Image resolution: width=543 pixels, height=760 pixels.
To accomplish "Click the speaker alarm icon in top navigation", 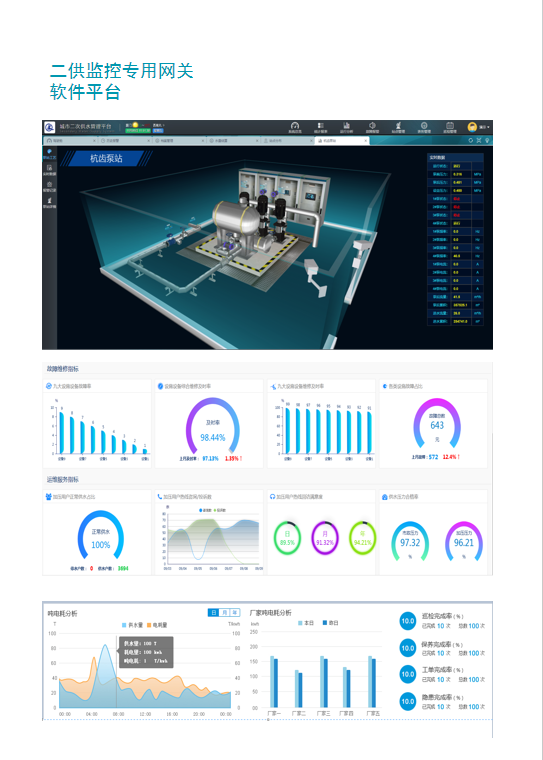I will coord(372,127).
